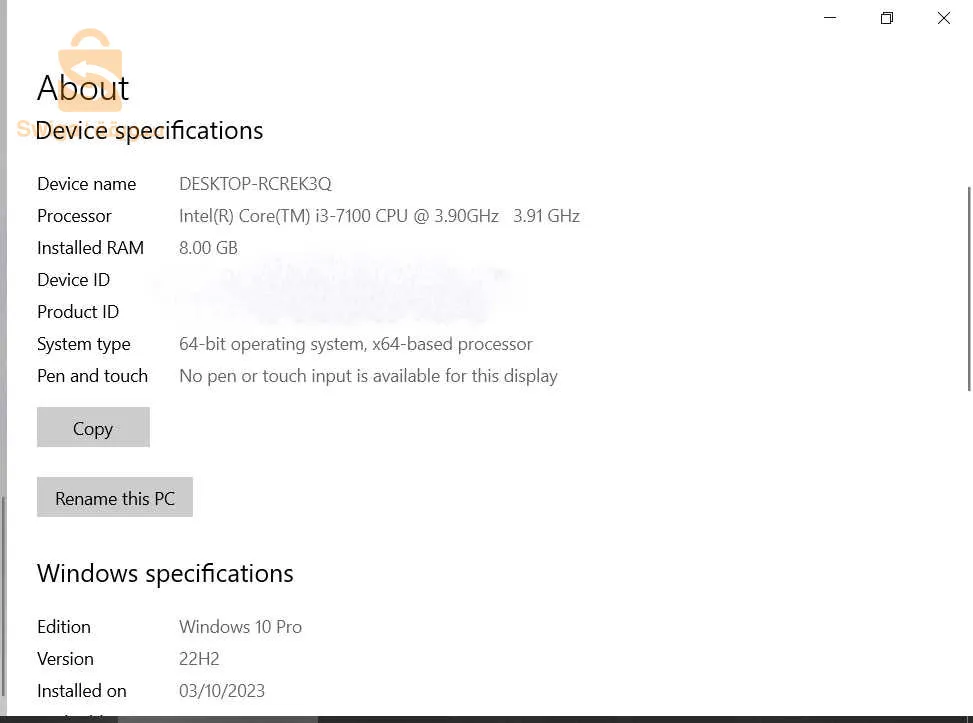The width and height of the screenshot is (973, 723).
Task: Minimize the Settings window
Action: pos(830,18)
